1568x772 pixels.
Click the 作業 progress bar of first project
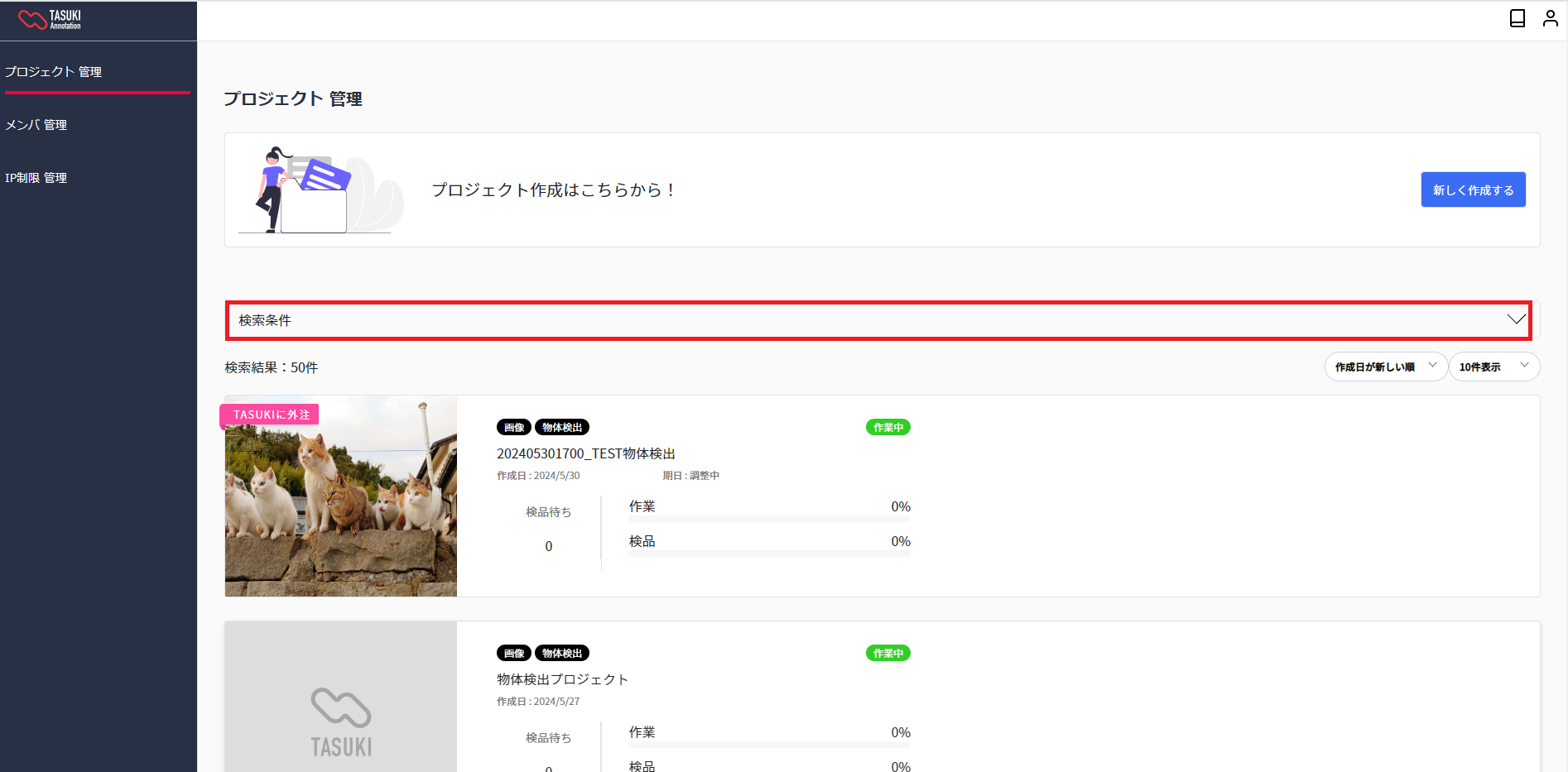click(769, 519)
